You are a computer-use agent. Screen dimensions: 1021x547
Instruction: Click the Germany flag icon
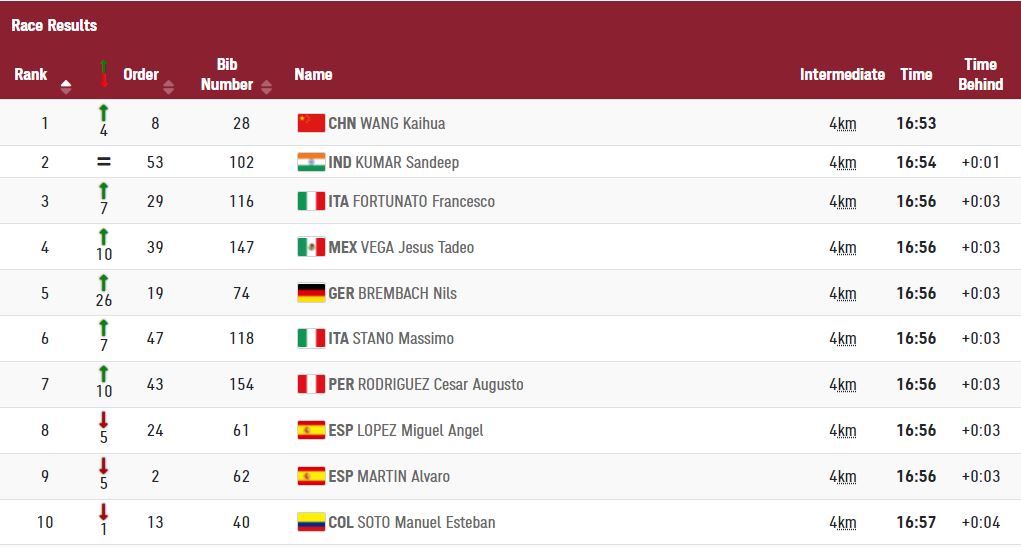coord(311,293)
